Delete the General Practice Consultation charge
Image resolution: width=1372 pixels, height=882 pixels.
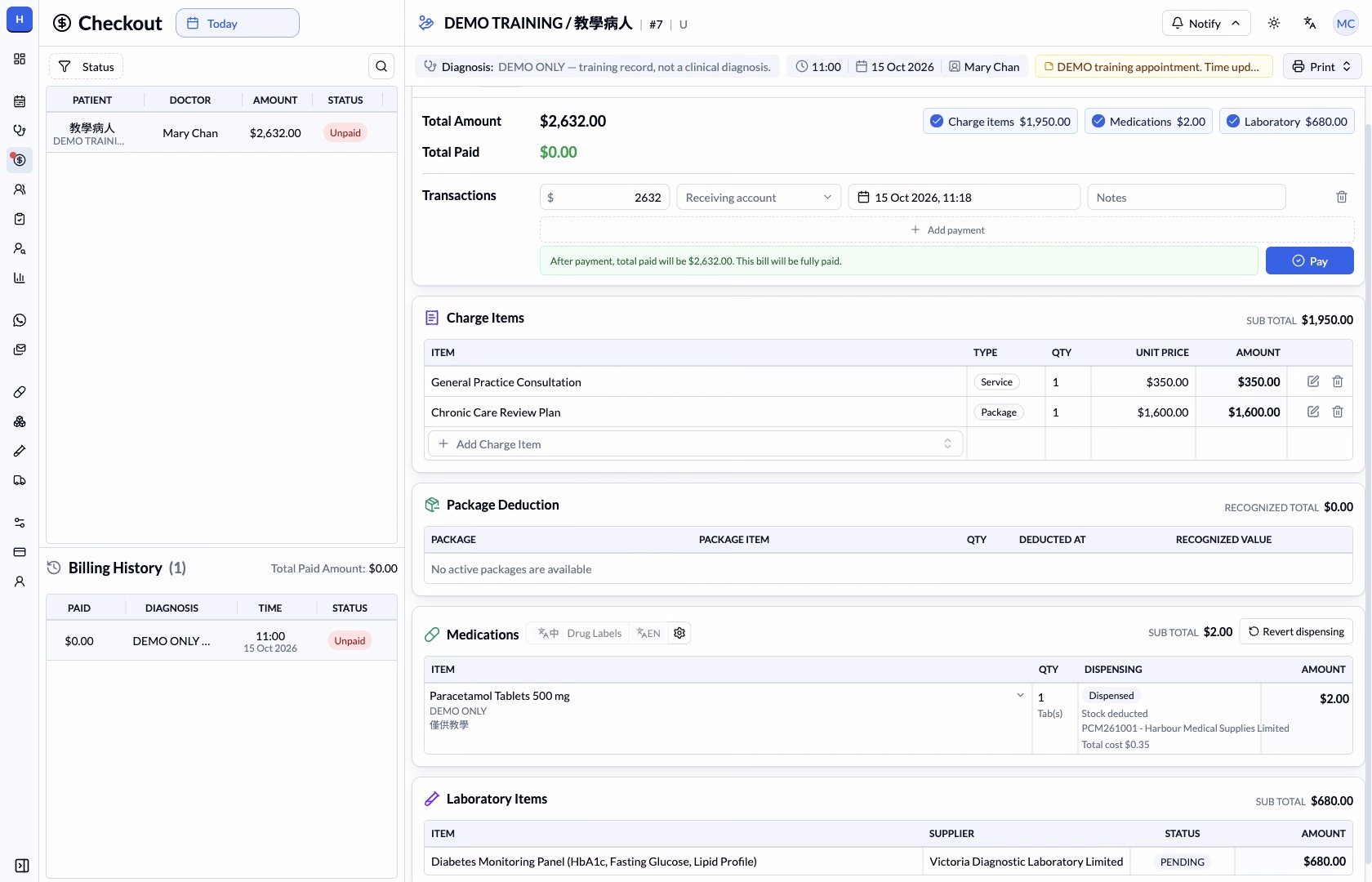(1338, 381)
